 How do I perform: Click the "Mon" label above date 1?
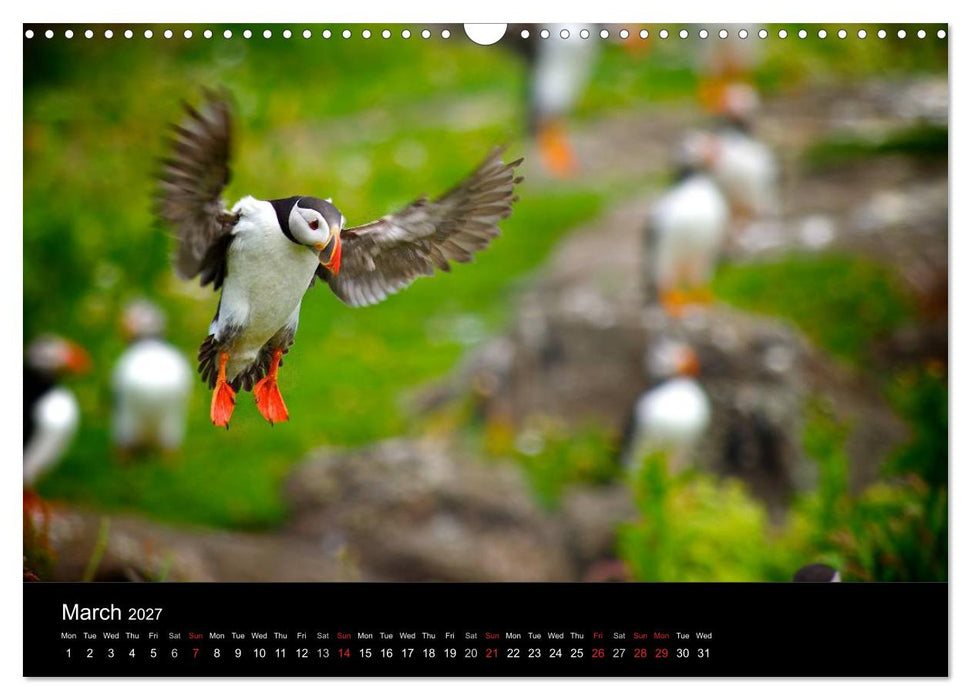tap(69, 636)
